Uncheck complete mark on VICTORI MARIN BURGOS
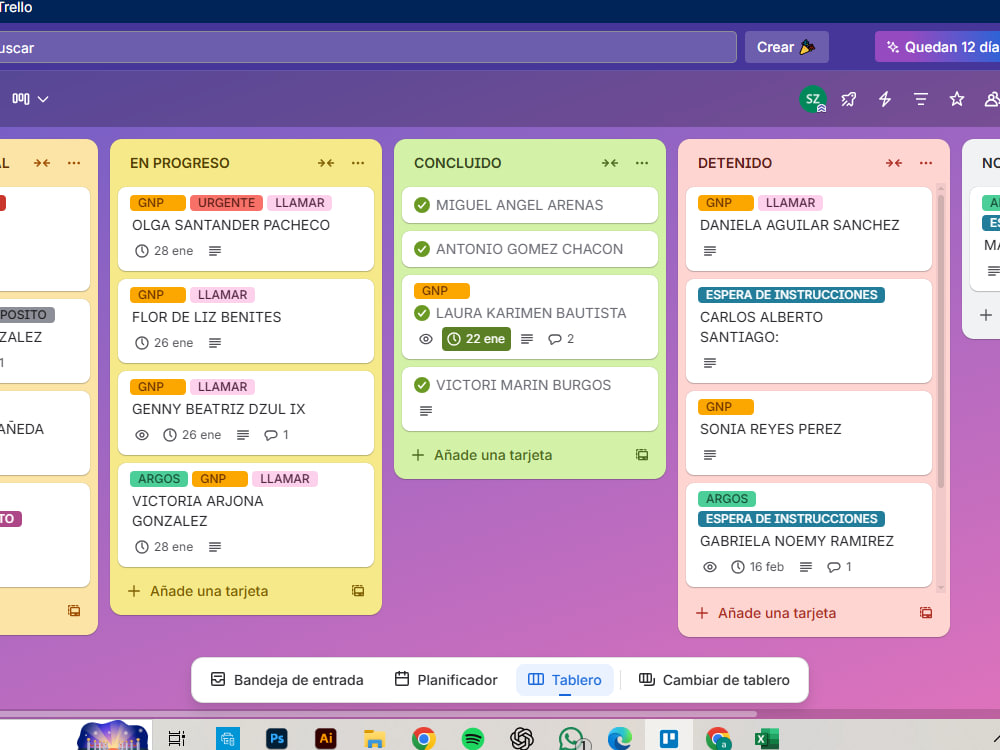The height and width of the screenshot is (750, 1000). click(x=422, y=385)
